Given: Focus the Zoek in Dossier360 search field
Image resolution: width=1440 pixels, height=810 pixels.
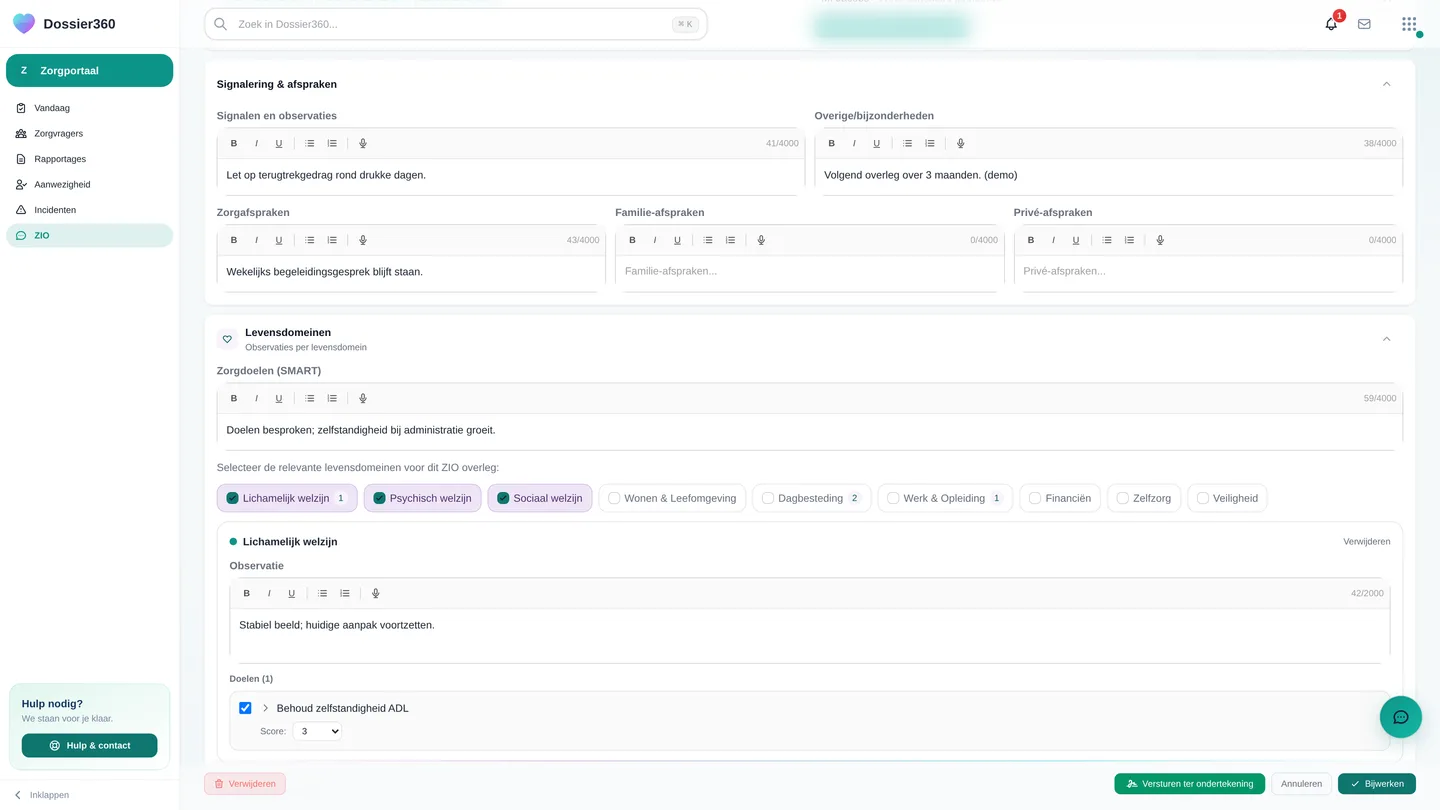Looking at the screenshot, I should point(455,24).
